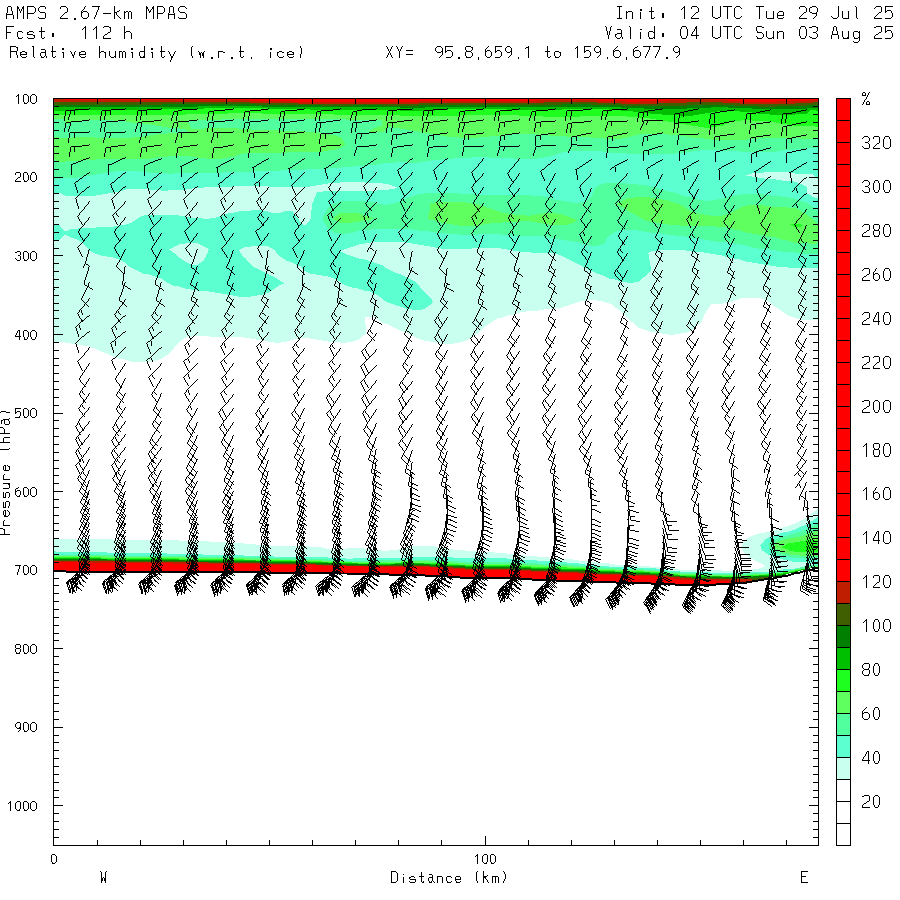Screen dimensions: 900x900
Task: Click the 300 hPa pressure axis label
Action: pos(26,256)
